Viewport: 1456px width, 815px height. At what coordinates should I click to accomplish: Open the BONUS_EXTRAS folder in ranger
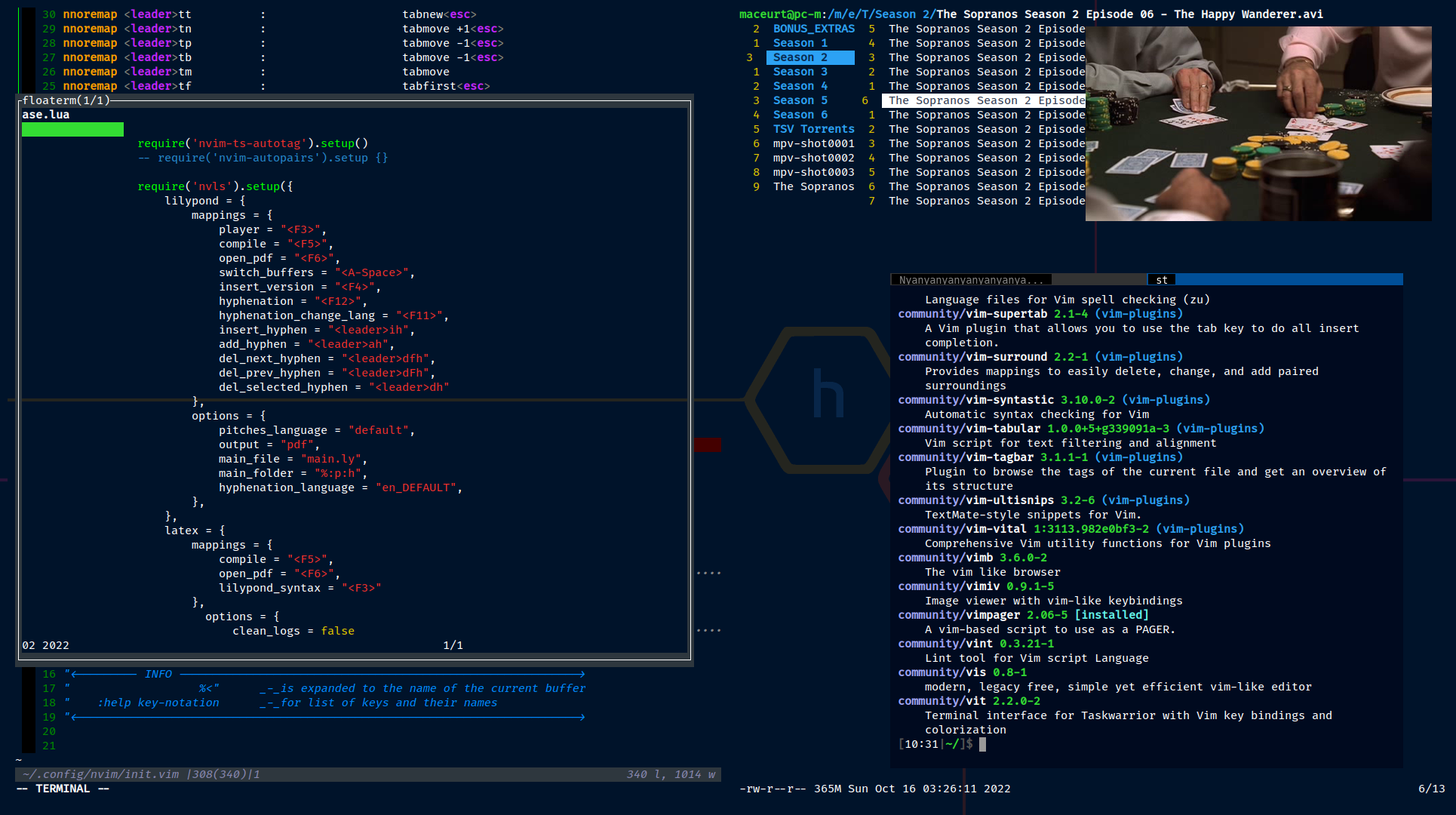[814, 29]
